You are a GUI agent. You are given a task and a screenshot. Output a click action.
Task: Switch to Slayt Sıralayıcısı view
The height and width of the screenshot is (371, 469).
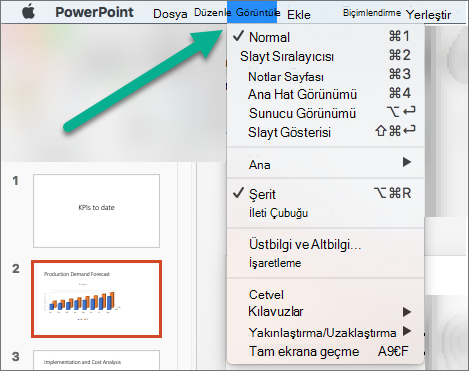325,56
